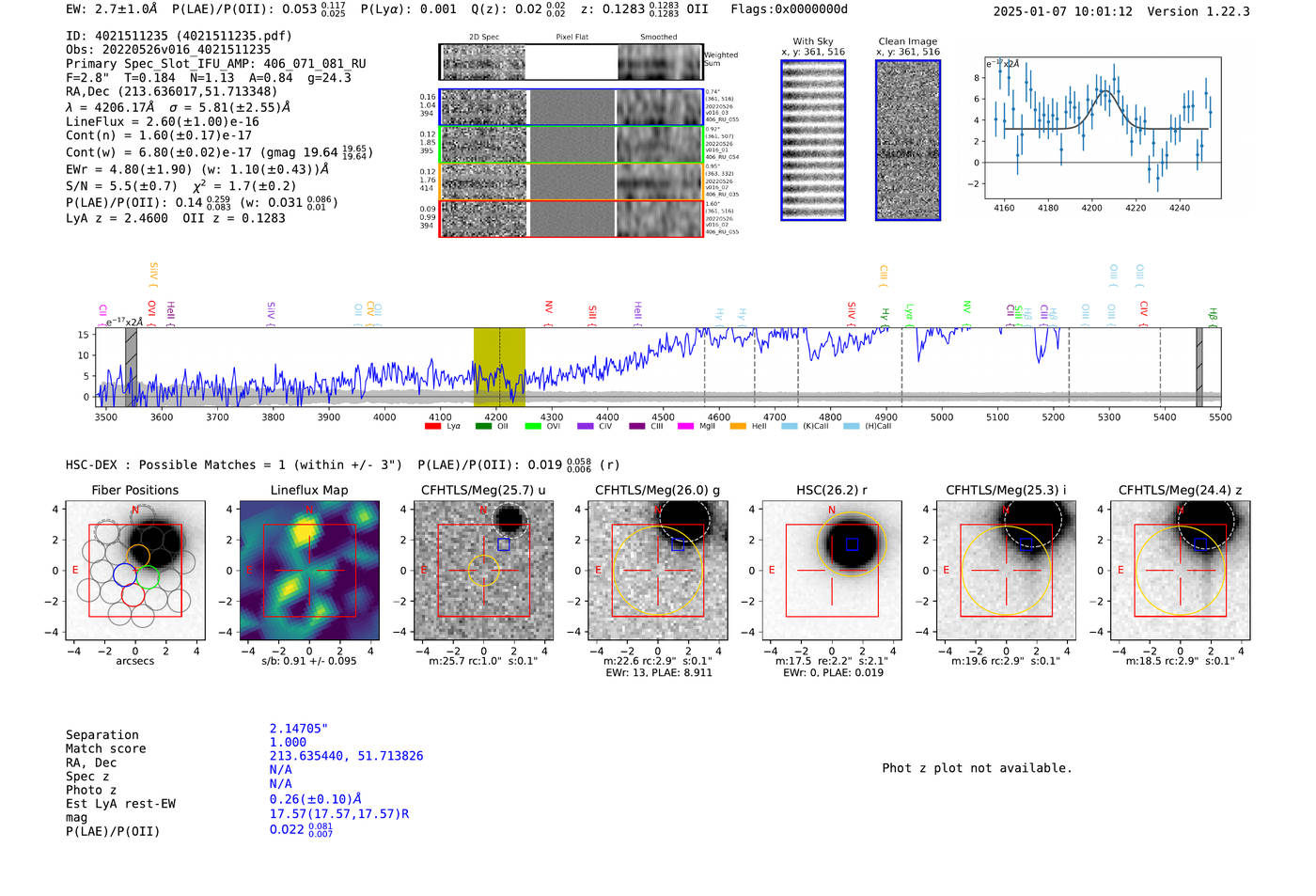Screen dimensions: 1316x896
Task: Click the blue-bordered 2D spectrum row
Action: [572, 107]
